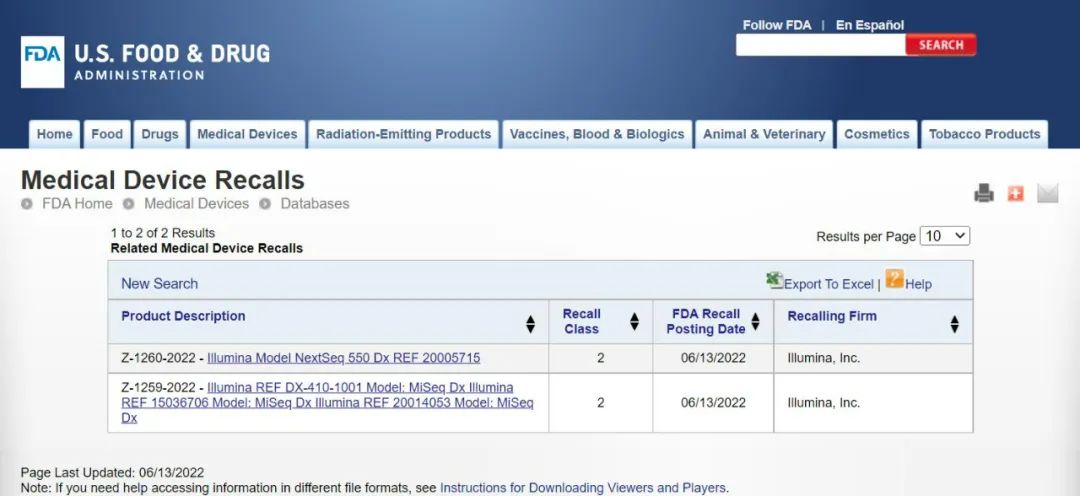This screenshot has height=496, width=1080.
Task: Click the U.S. Food & Drug Administration title
Action: coord(172,61)
